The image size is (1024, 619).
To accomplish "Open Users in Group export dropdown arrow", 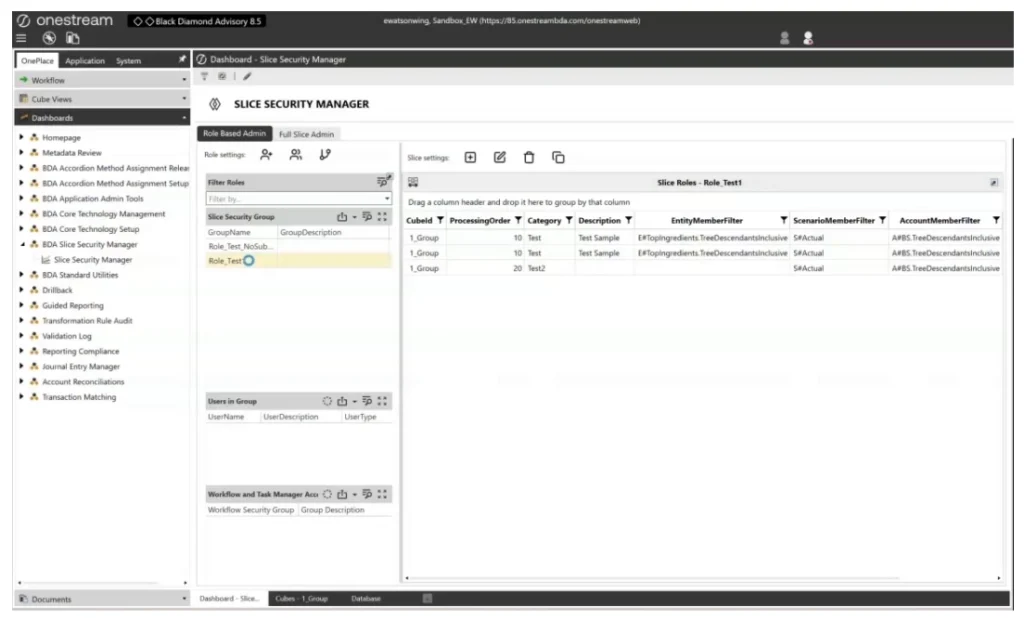I will pos(355,401).
